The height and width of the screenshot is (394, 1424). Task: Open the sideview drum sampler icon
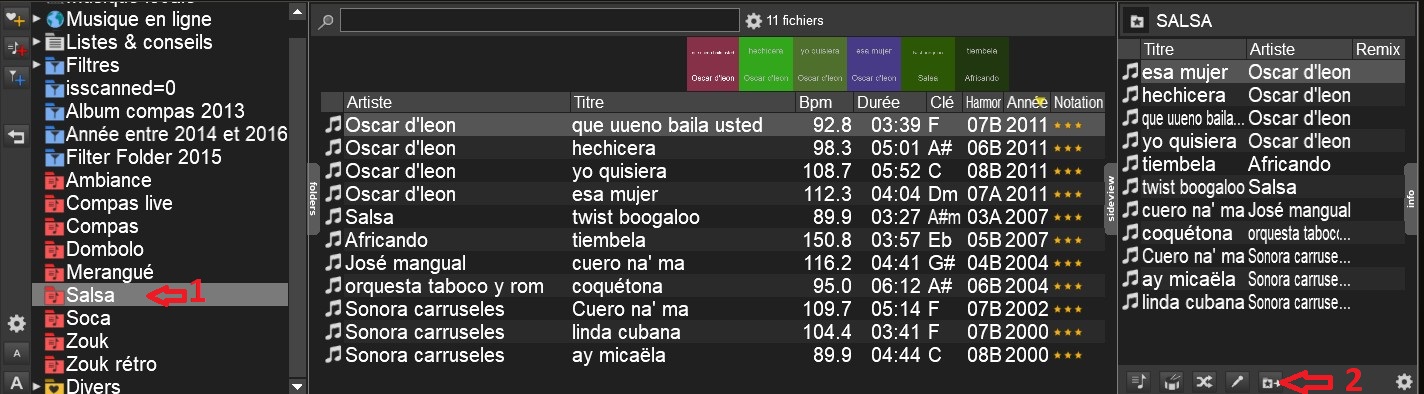(x=1171, y=381)
